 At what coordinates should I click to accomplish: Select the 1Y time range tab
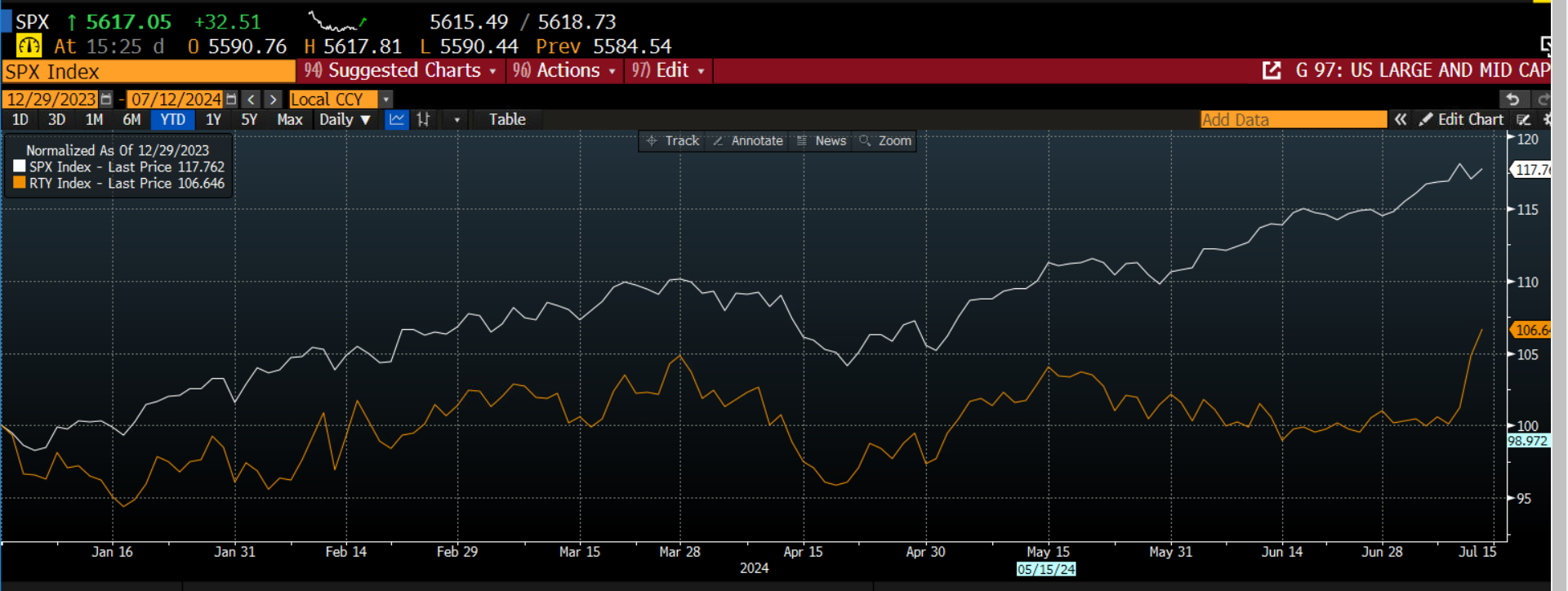click(213, 120)
